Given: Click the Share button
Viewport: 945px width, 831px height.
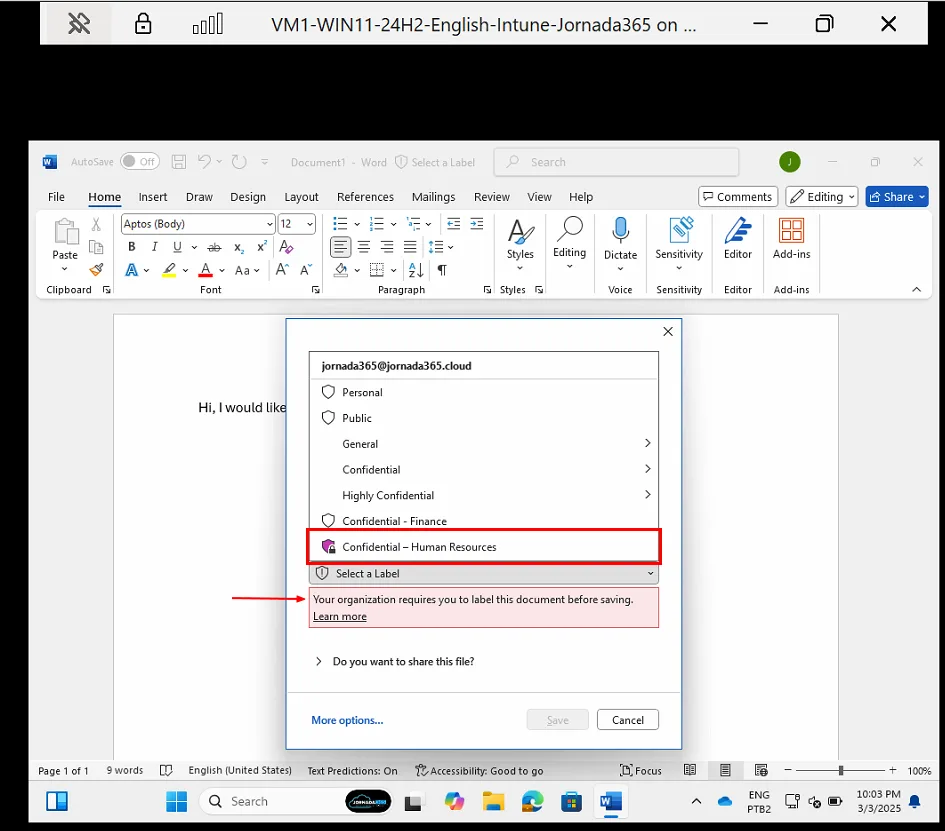Looking at the screenshot, I should coord(897,196).
